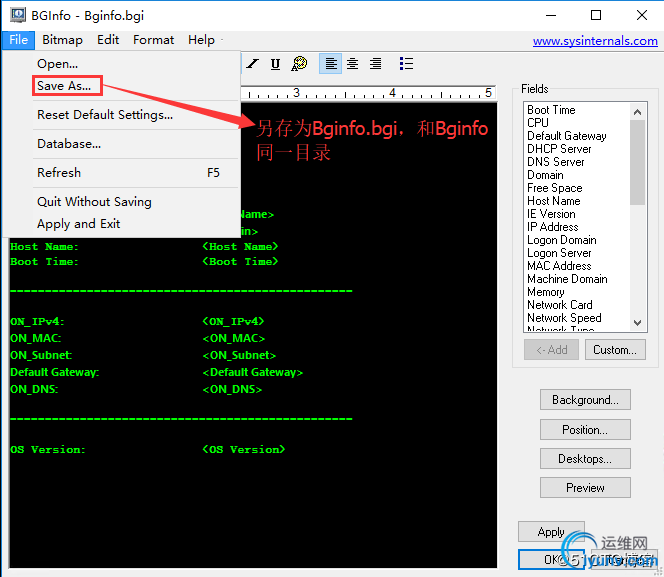The image size is (664, 577).
Task: Open Background... settings
Action: tap(585, 400)
